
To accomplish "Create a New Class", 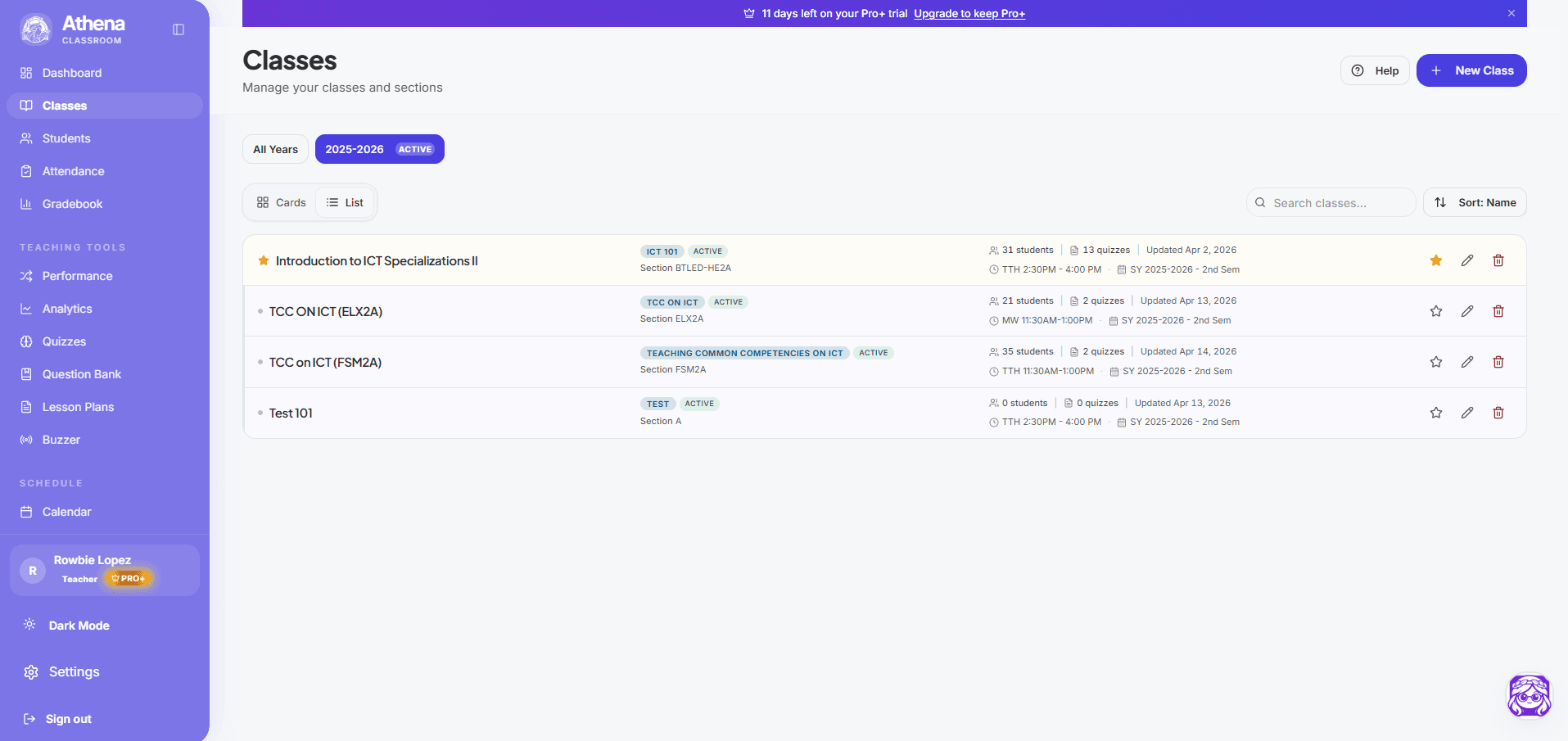I will pyautogui.click(x=1471, y=70).
